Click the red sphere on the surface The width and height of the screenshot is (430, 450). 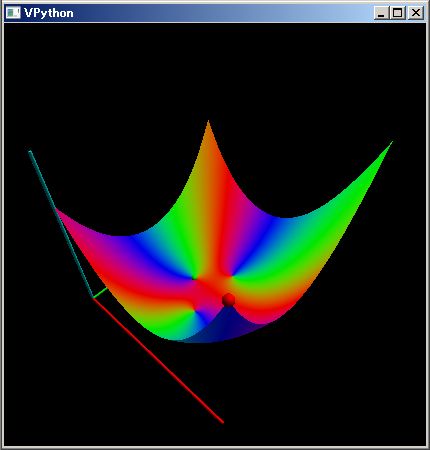pyautogui.click(x=228, y=300)
